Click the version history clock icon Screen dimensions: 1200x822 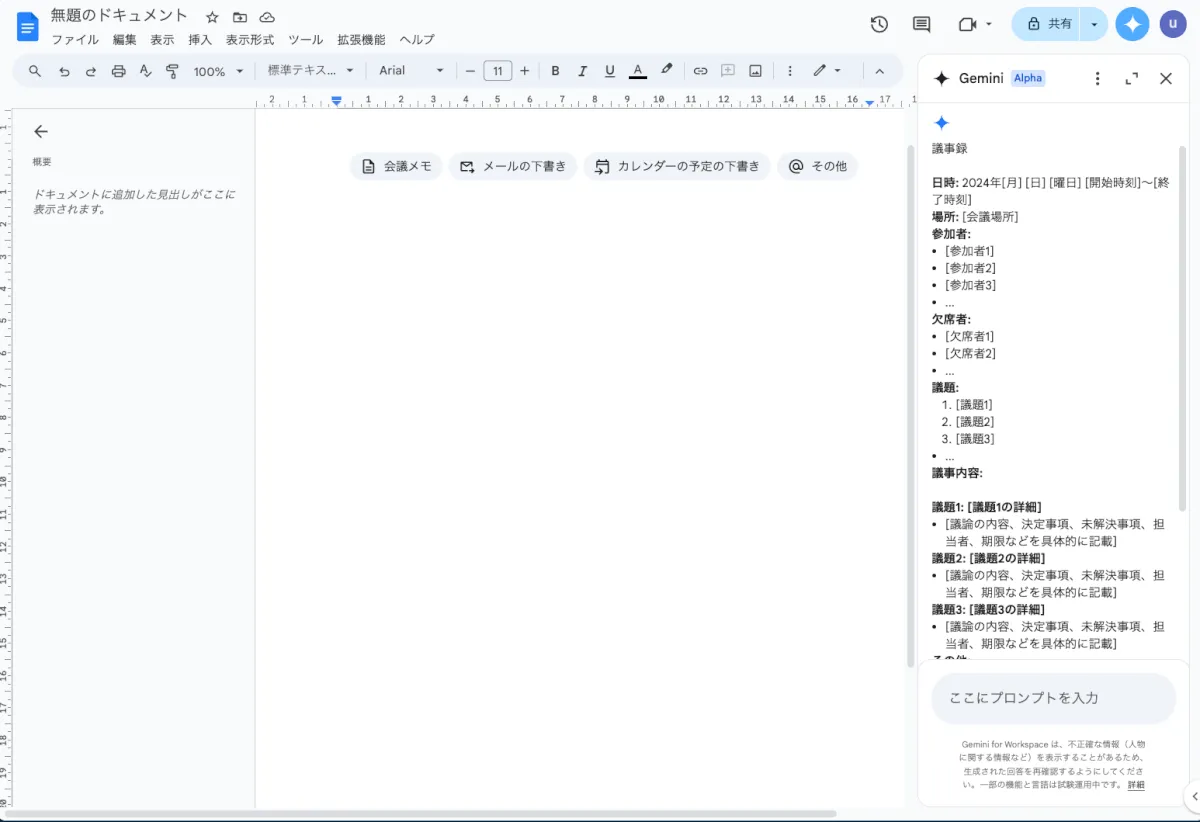879,24
